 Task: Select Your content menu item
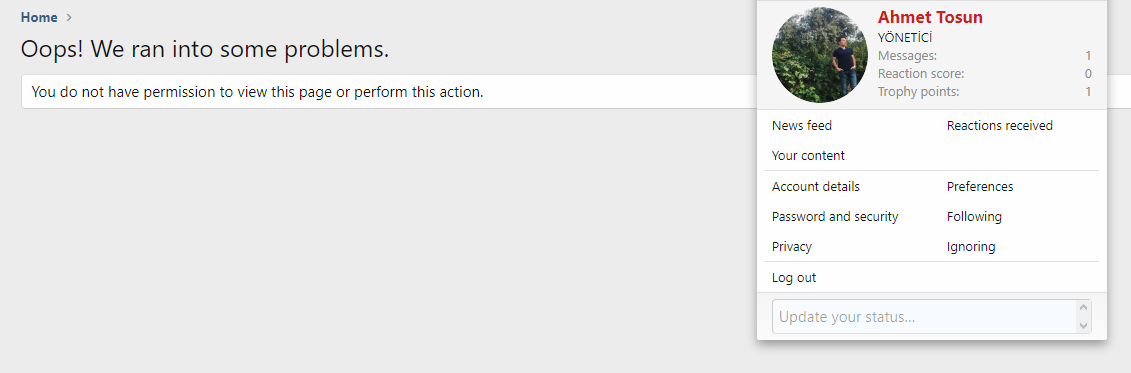[x=808, y=156]
